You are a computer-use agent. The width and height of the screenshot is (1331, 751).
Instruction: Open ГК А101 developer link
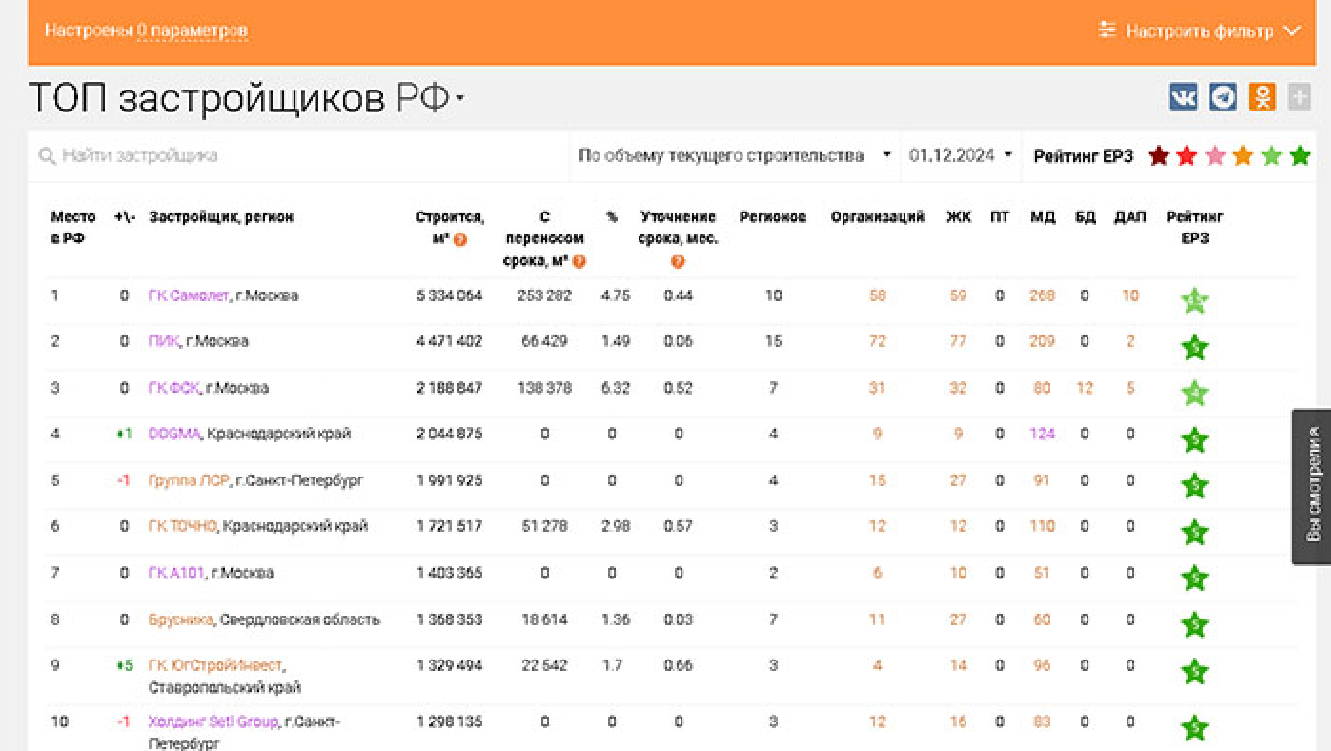pyautogui.click(x=176, y=573)
